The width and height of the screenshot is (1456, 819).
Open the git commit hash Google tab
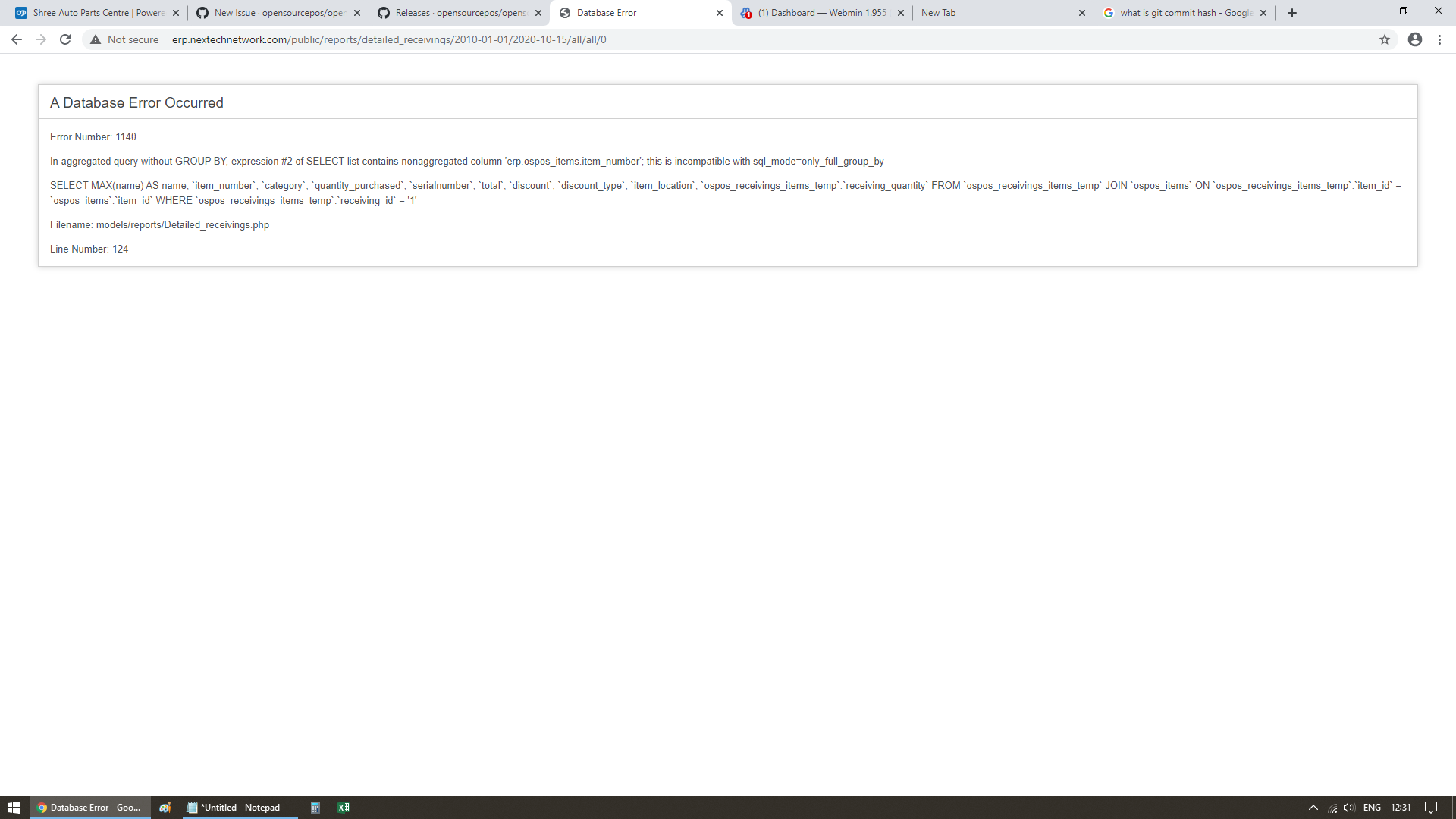click(x=1185, y=13)
